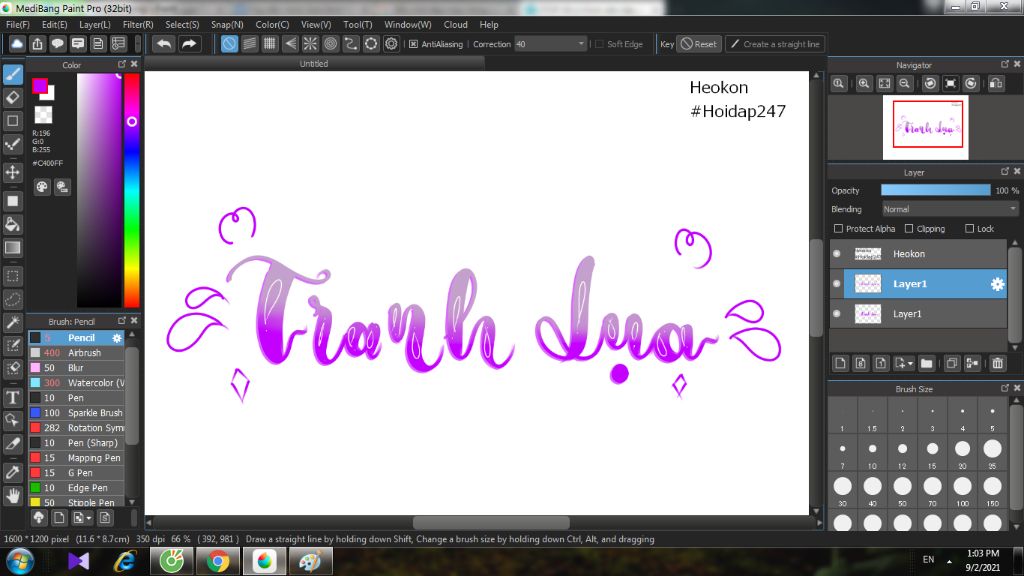Undock the Layer panel
This screenshot has height=576, width=1024.
point(1005,171)
